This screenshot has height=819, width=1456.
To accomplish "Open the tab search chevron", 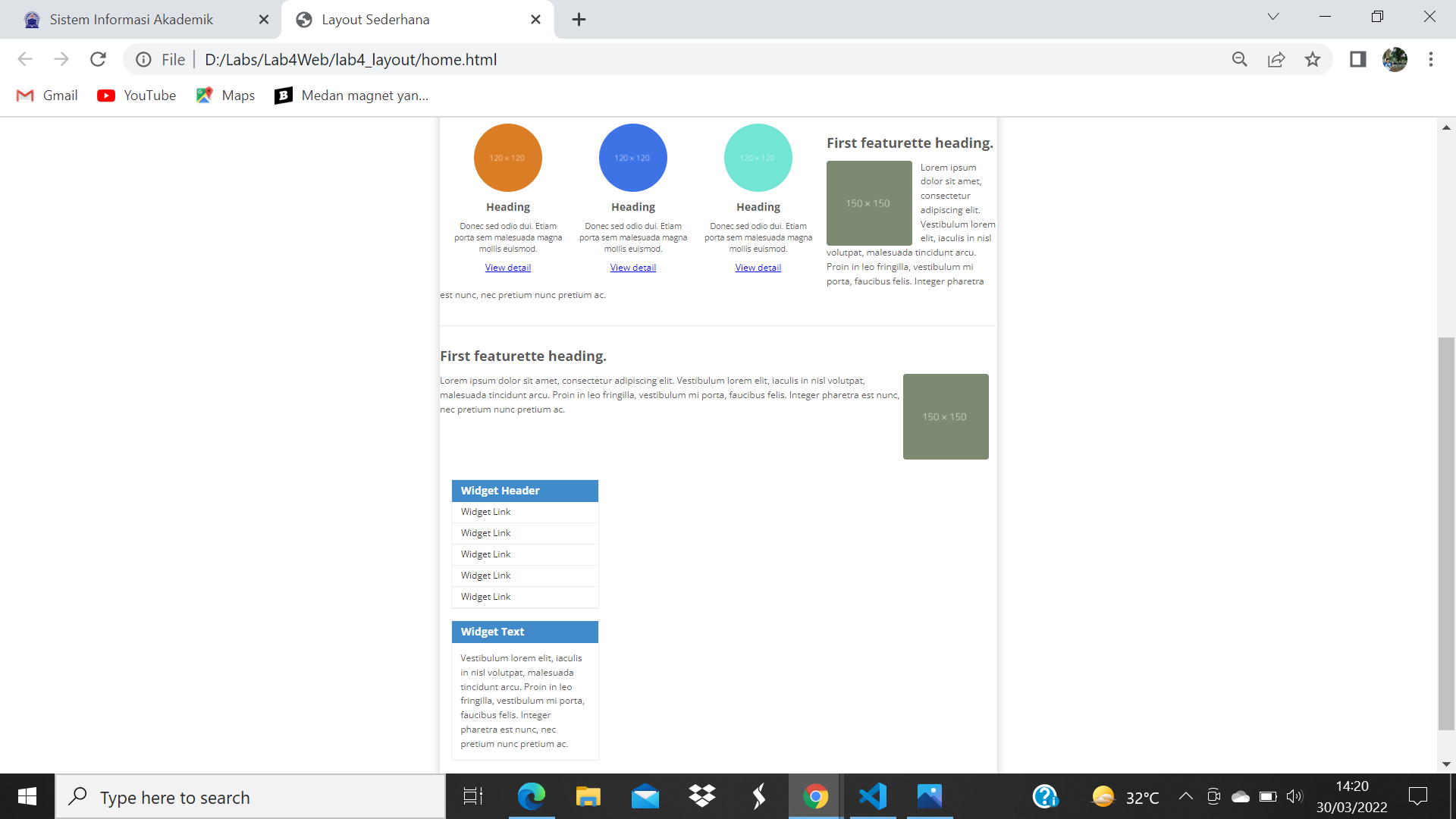I will (x=1273, y=16).
